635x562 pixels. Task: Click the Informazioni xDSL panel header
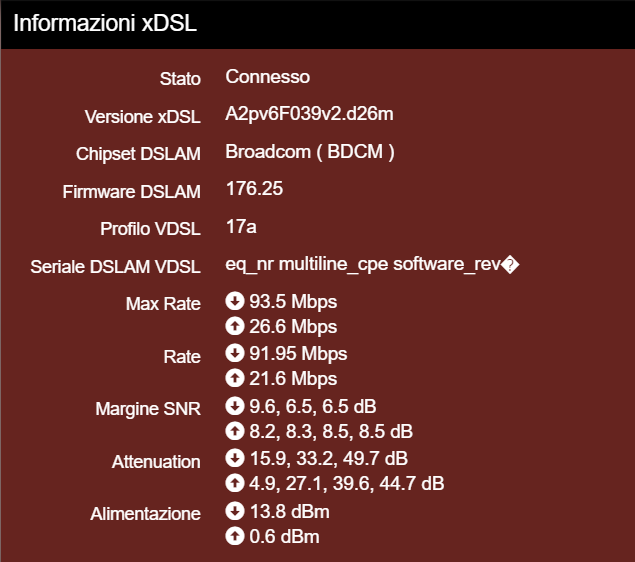pyautogui.click(x=105, y=24)
